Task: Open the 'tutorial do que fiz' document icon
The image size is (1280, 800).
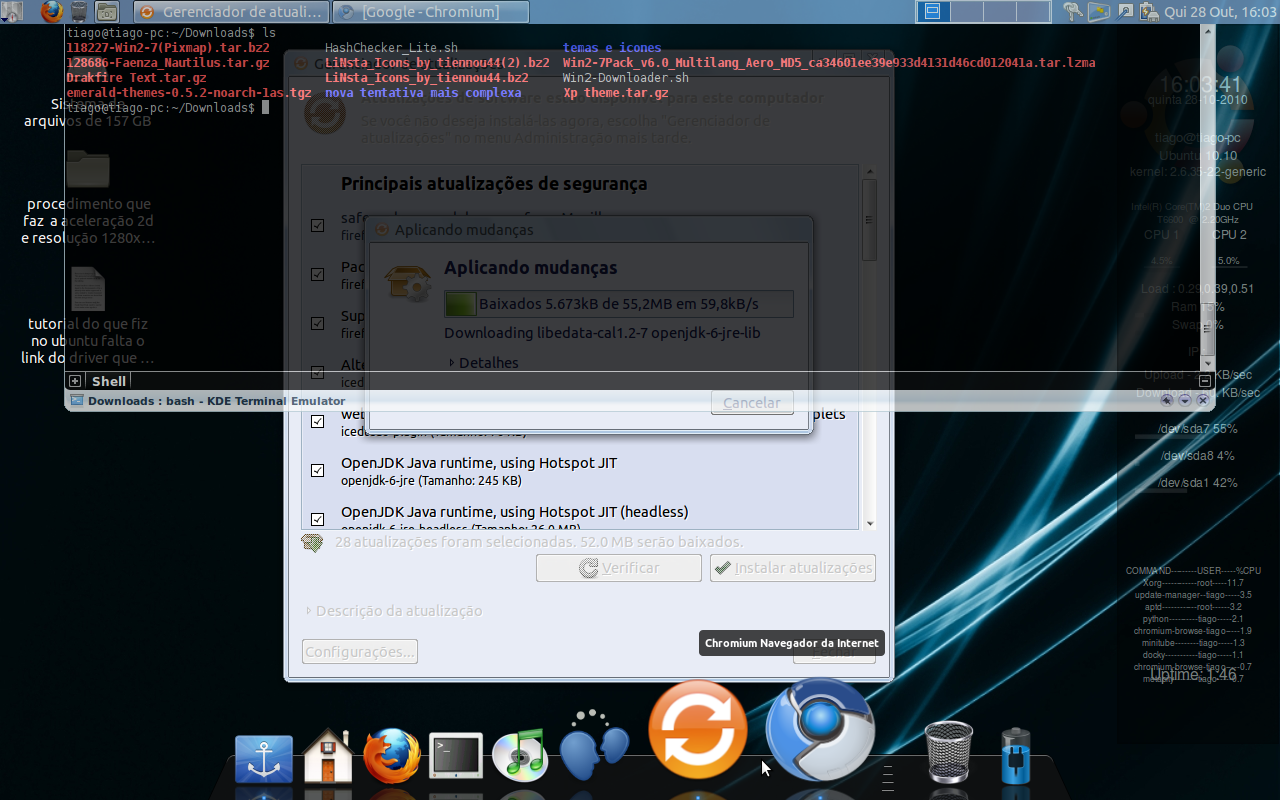Action: [x=87, y=288]
